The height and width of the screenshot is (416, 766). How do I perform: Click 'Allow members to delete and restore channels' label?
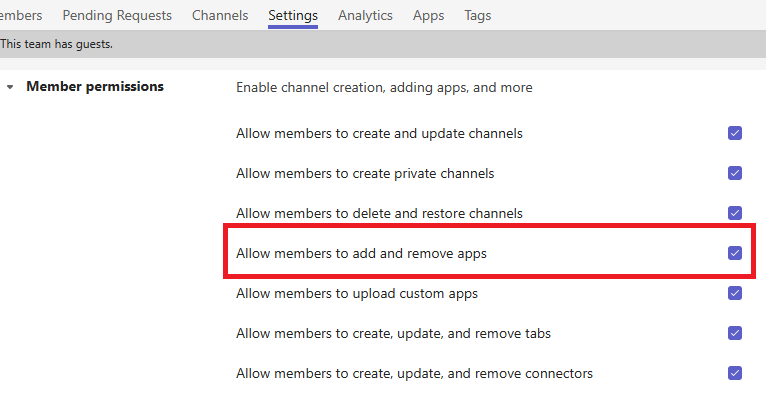379,213
